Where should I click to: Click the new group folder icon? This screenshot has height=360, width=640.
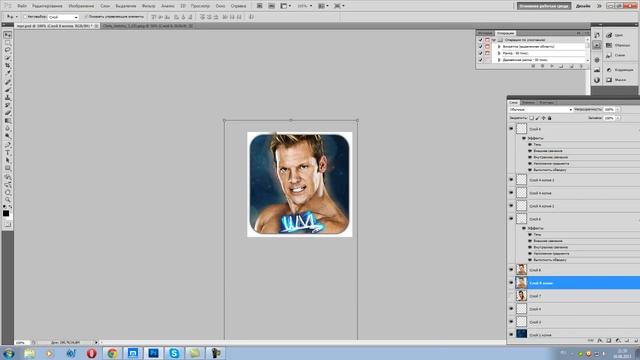point(627,340)
